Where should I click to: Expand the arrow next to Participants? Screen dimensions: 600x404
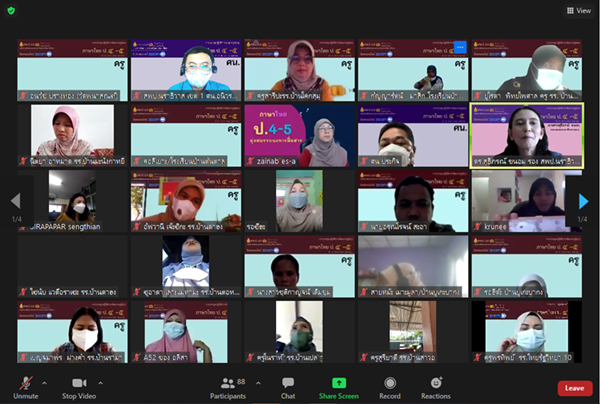[x=257, y=381]
